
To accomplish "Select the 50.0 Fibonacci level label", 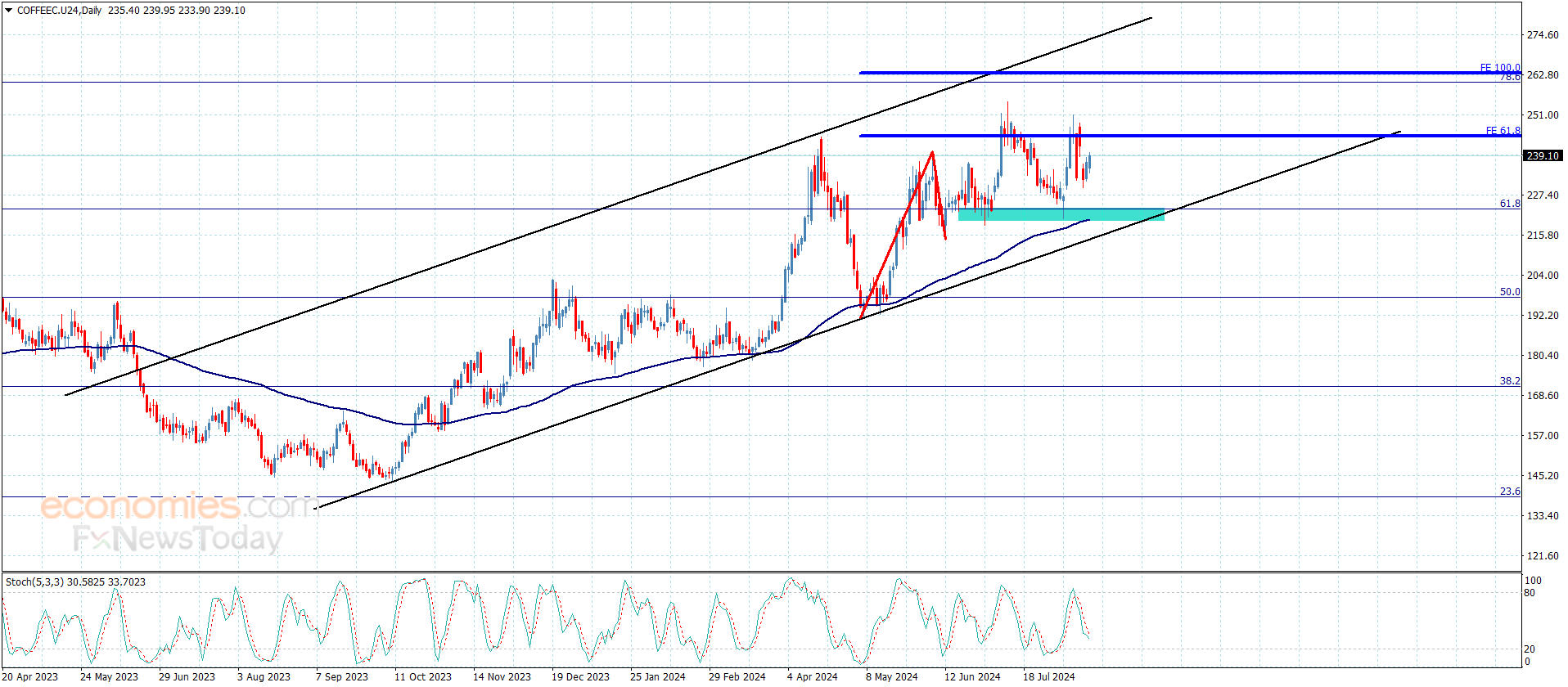I will coord(1510,292).
